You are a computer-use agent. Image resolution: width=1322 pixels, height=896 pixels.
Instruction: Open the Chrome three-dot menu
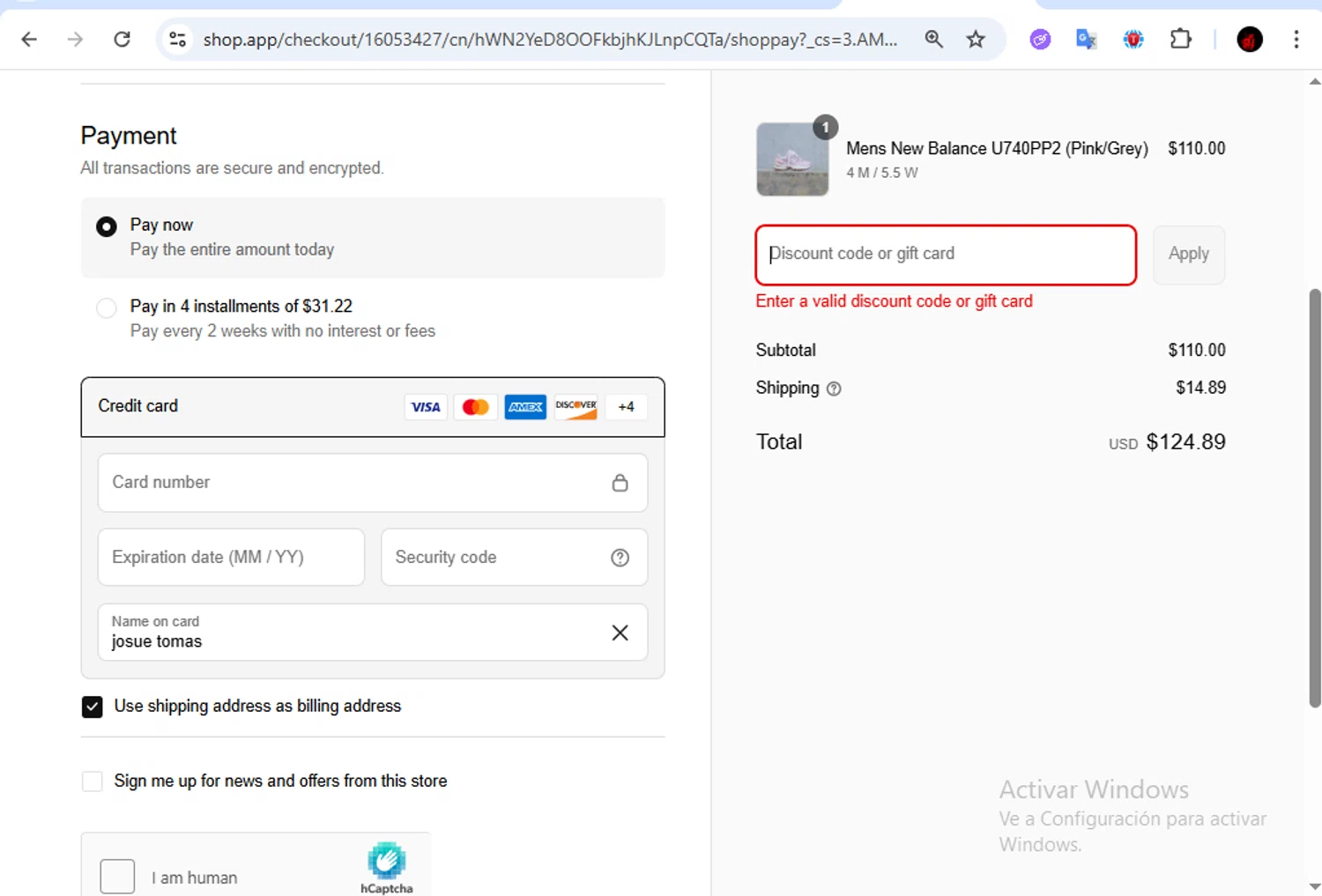(1296, 39)
